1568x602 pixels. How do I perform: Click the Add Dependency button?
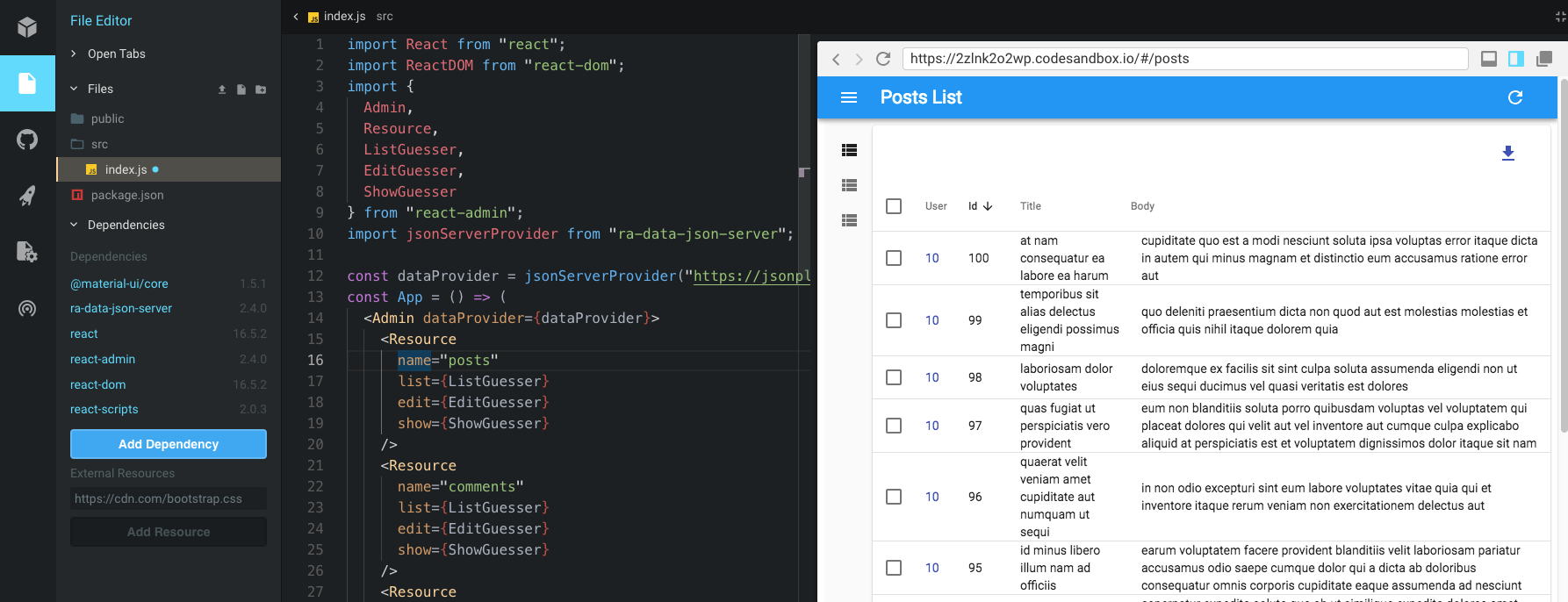coord(169,444)
